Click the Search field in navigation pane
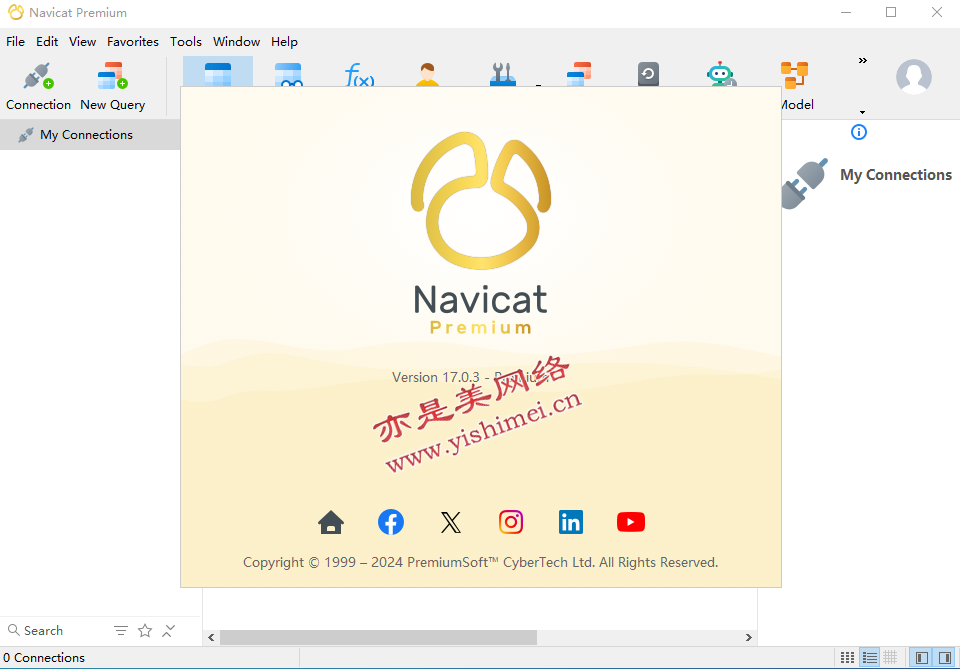Image resolution: width=960 pixels, height=669 pixels. (55, 630)
